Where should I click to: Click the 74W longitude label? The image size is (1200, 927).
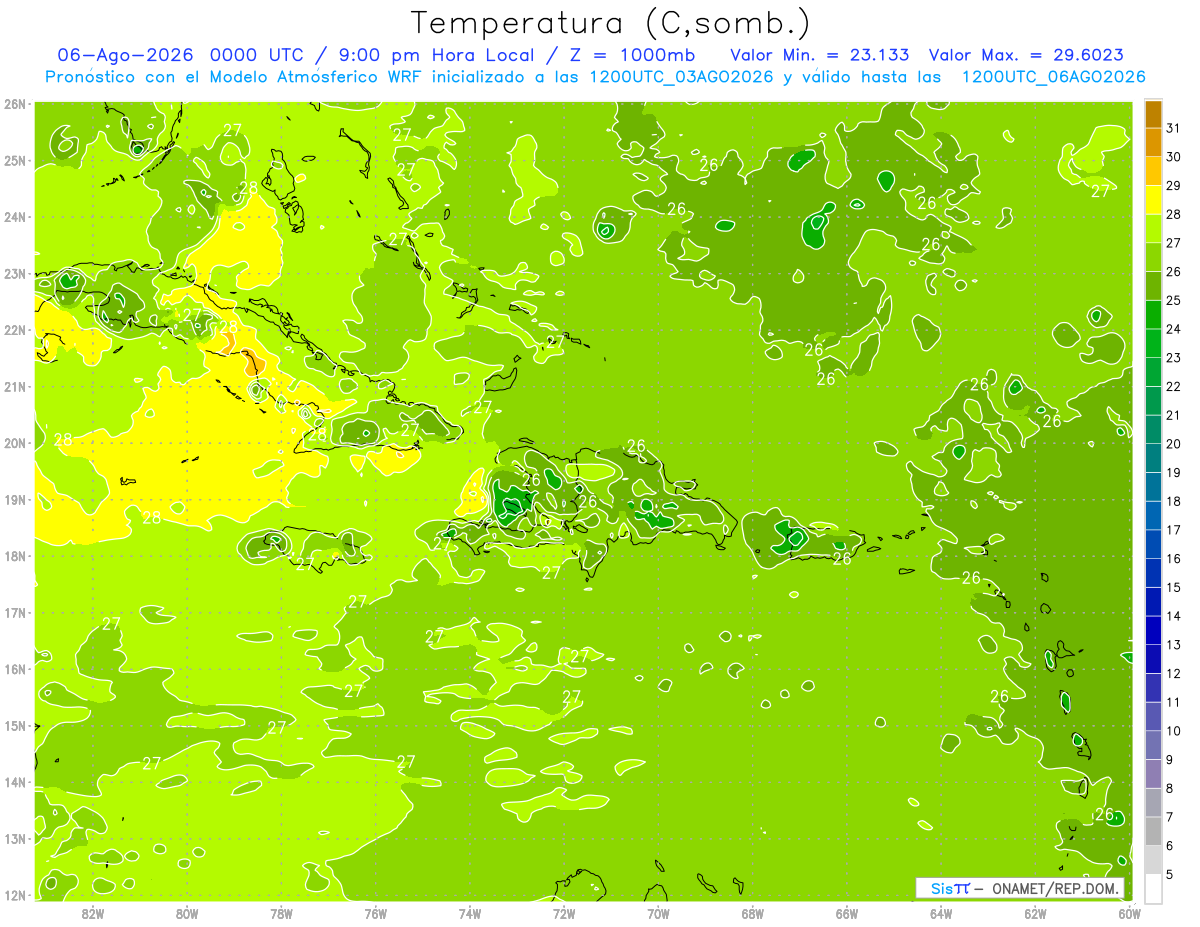click(470, 914)
